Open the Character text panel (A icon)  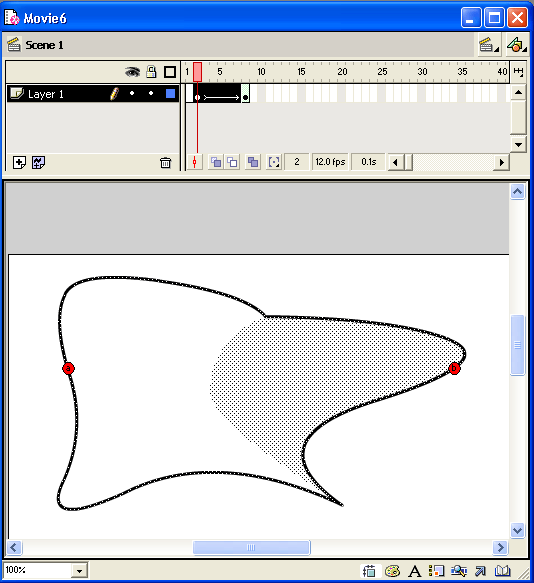coord(415,571)
